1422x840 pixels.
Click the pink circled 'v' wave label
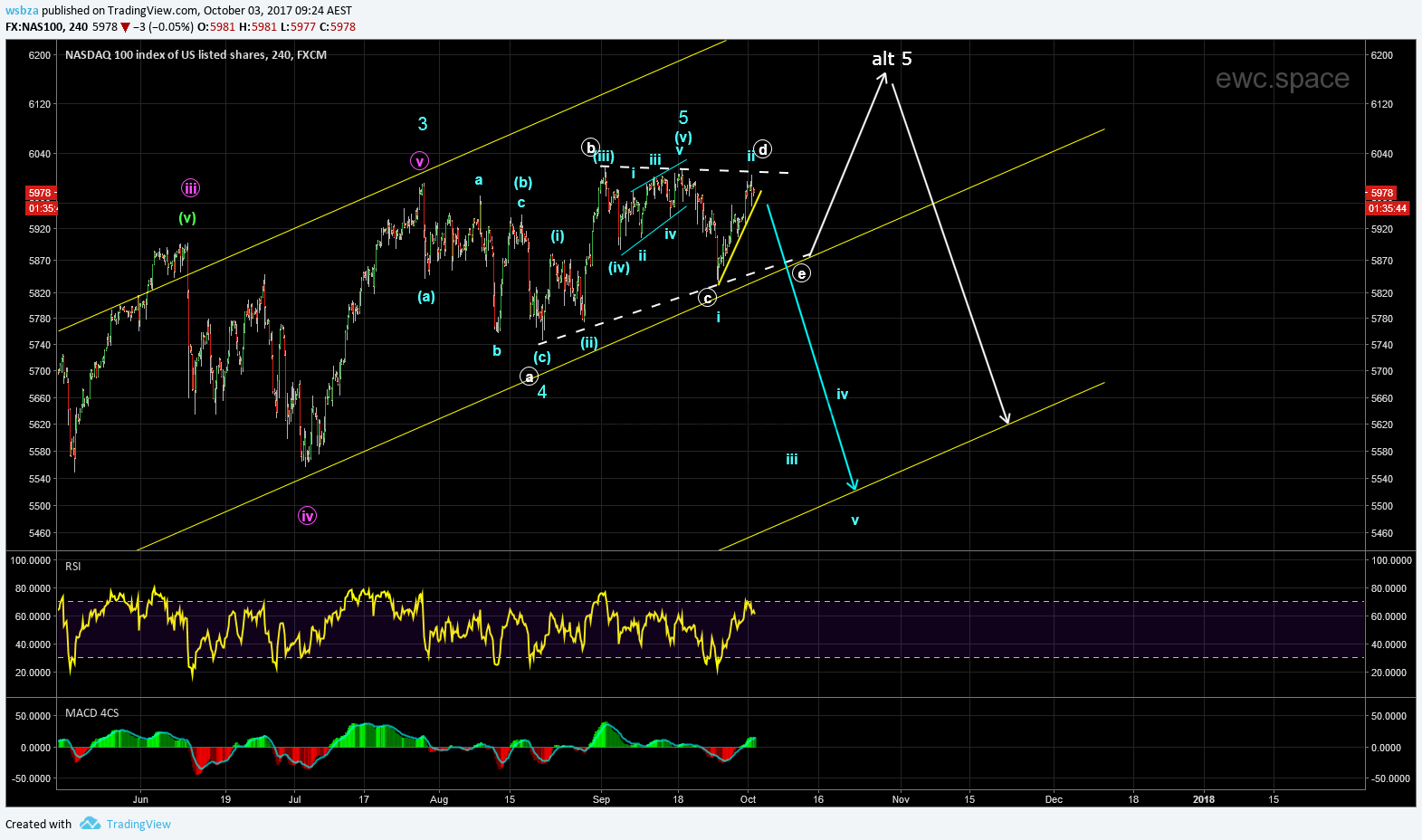[x=419, y=161]
